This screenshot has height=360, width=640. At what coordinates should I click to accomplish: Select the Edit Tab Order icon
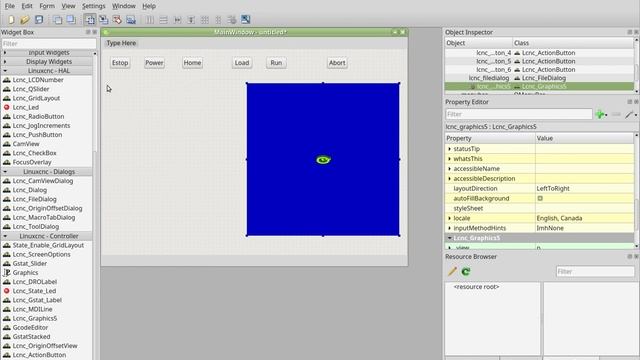tap(131, 20)
